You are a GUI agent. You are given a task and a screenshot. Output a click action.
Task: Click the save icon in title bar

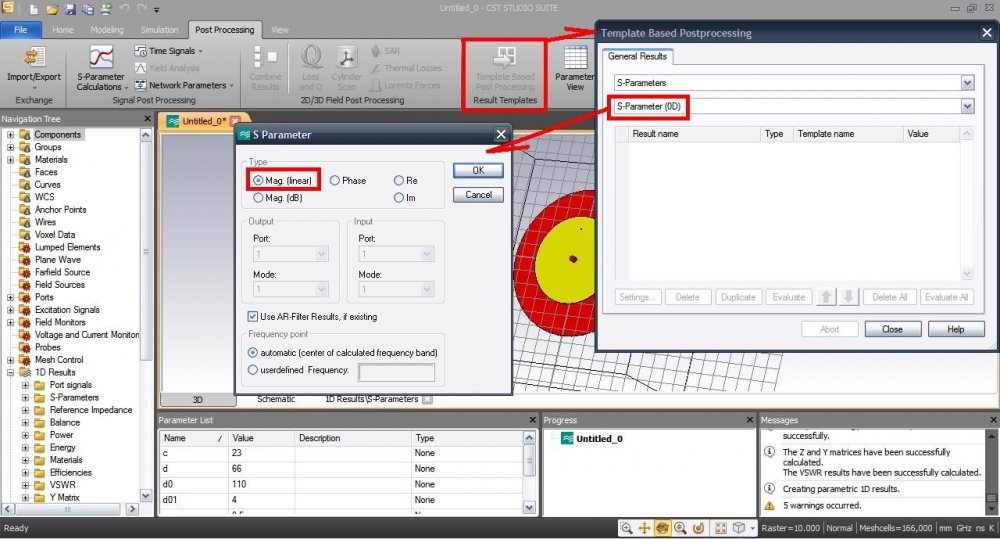coord(70,10)
